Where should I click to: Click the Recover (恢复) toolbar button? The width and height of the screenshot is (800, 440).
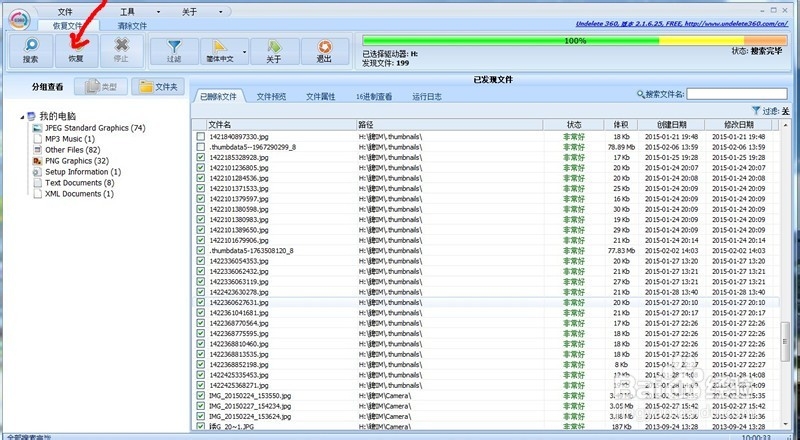76,51
